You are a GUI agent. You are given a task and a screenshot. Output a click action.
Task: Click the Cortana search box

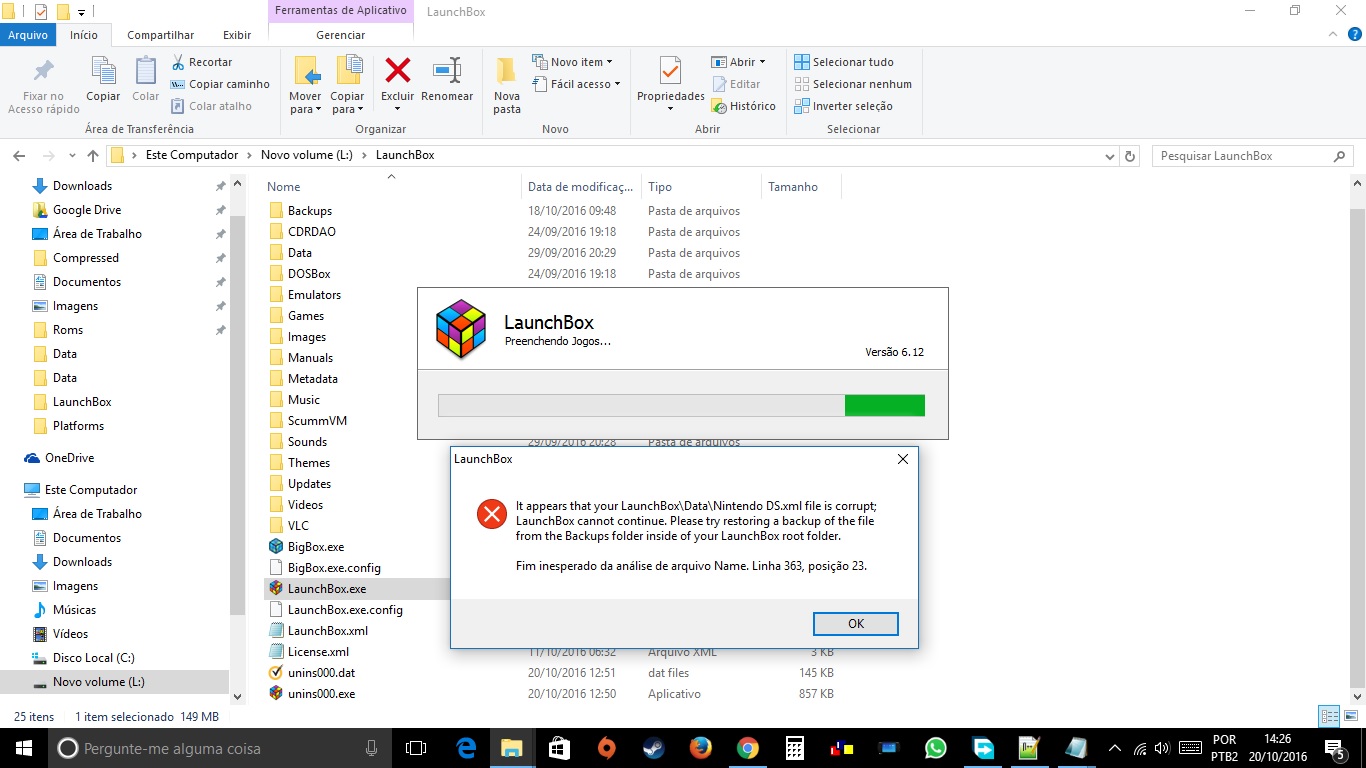(x=218, y=748)
